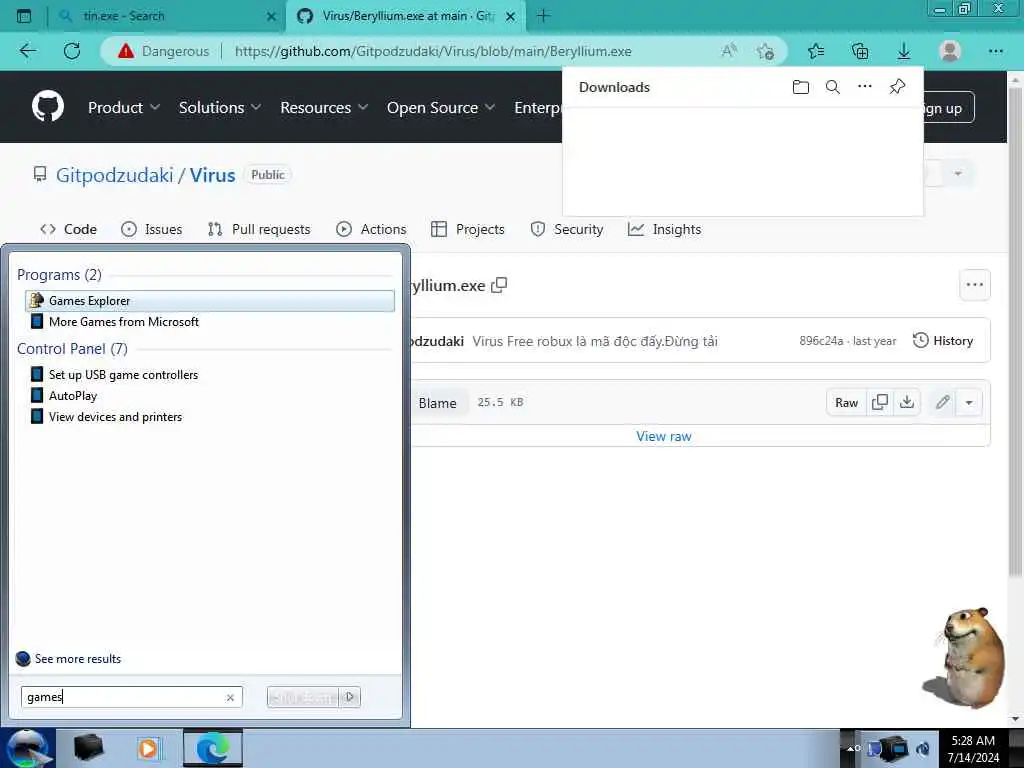
Task: Open media player icon in taskbar
Action: point(149,748)
